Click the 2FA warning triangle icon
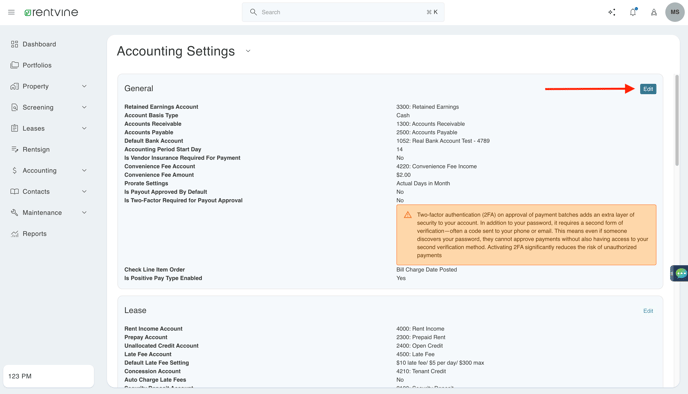Viewport: 688px width, 394px height. click(408, 215)
